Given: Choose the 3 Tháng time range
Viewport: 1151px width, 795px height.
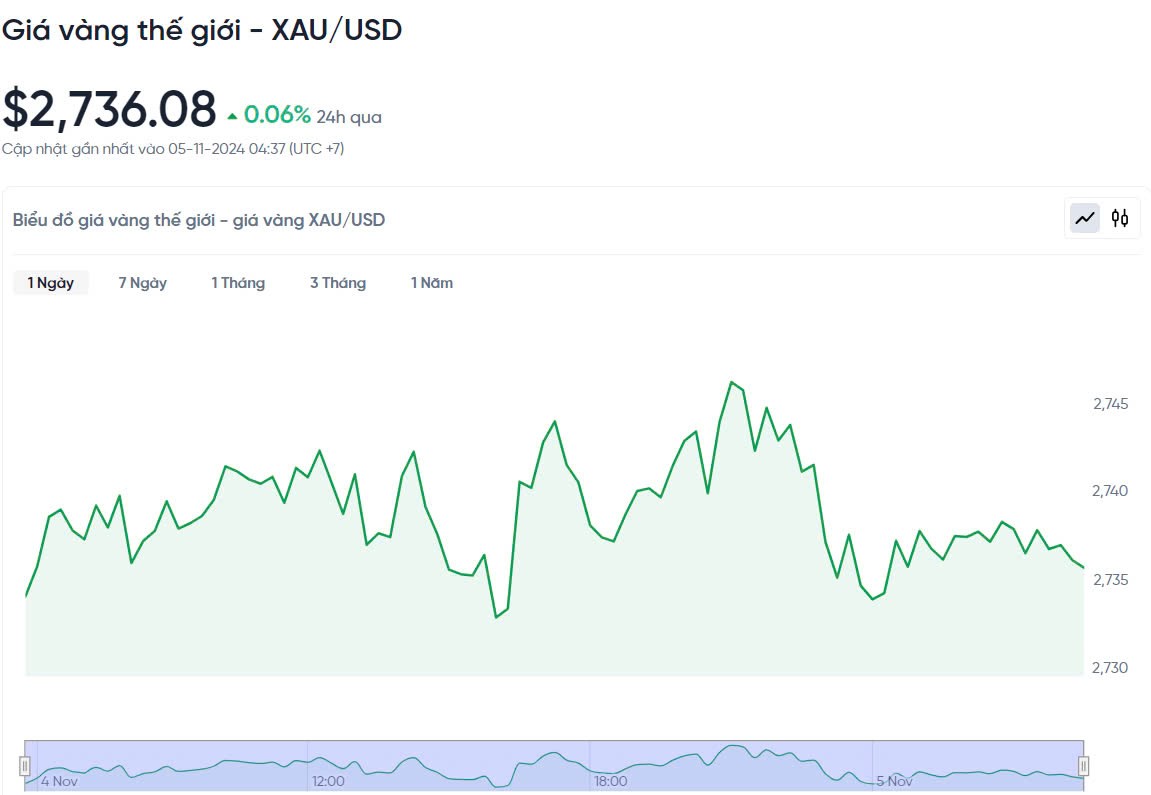Looking at the screenshot, I should click(338, 283).
